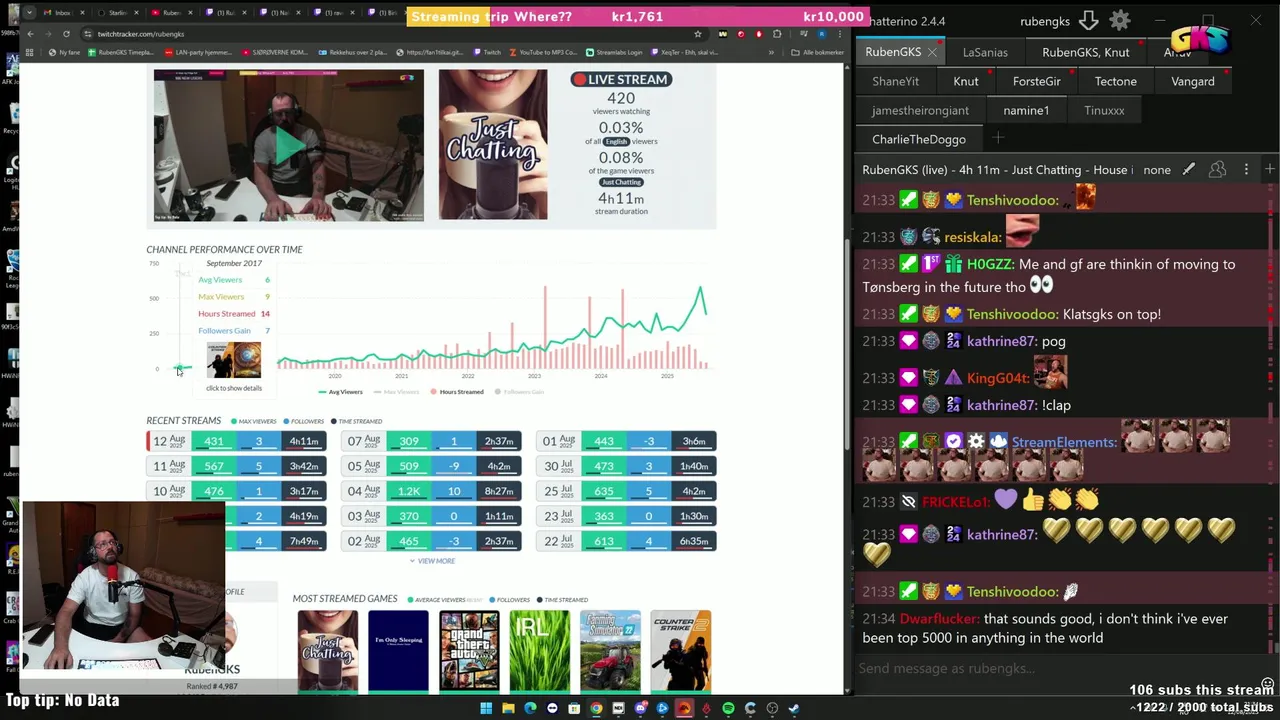The width and height of the screenshot is (1280, 720).
Task: Switch to the LaSanias chat tab
Action: tap(985, 52)
